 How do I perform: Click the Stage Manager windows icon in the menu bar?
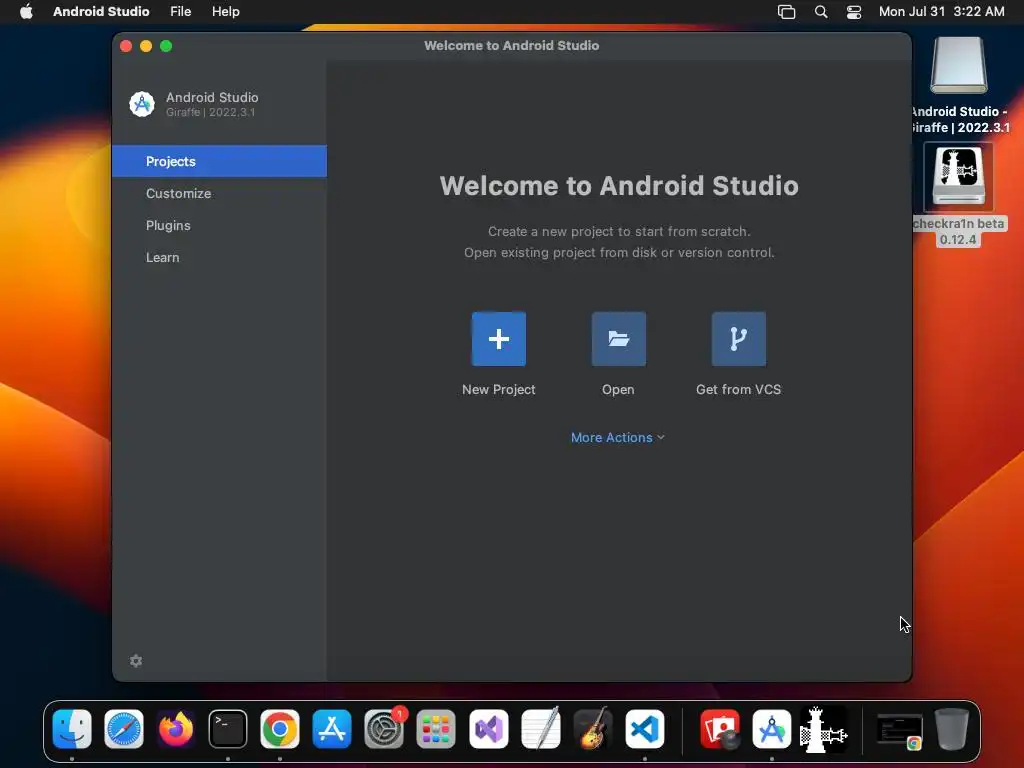point(786,12)
